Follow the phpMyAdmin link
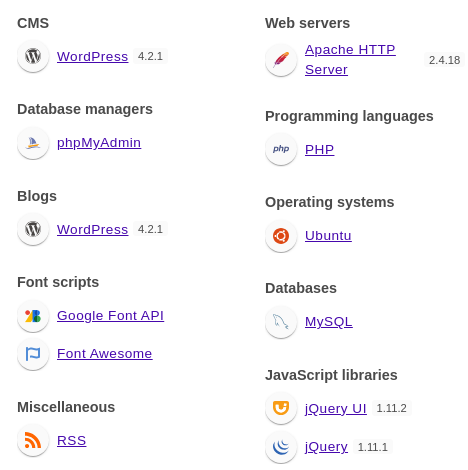 tap(99, 143)
